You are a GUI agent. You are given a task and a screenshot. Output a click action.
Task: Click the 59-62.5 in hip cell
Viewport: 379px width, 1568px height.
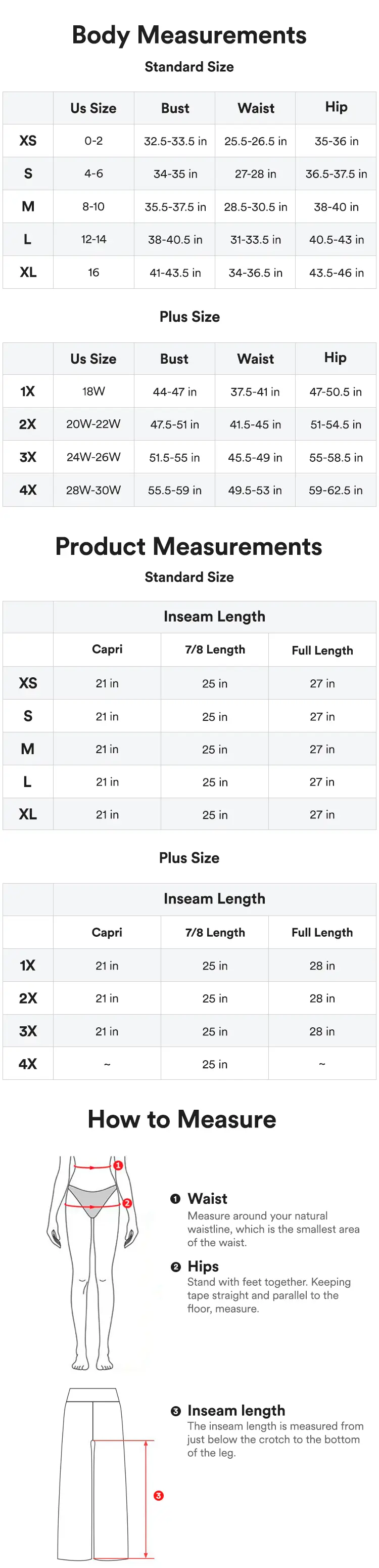tap(336, 490)
